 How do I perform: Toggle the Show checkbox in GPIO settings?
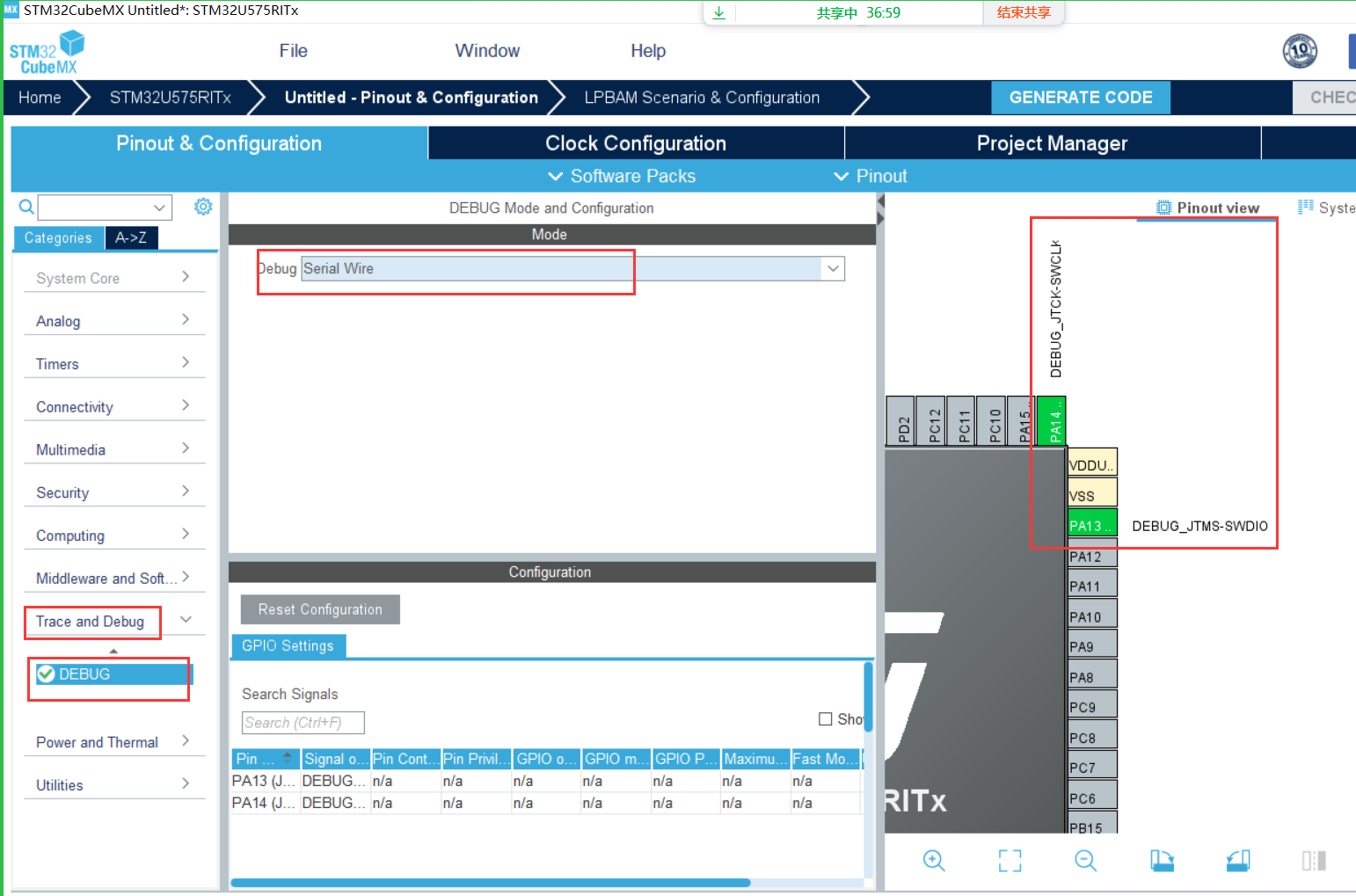825,719
